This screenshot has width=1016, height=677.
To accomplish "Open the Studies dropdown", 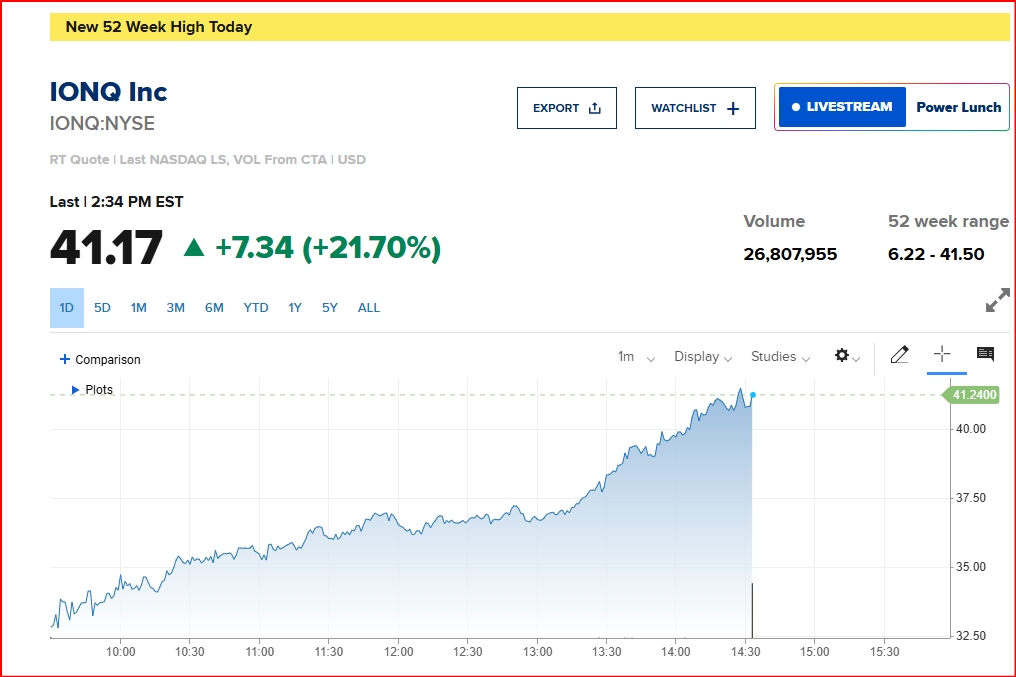I will 780,357.
